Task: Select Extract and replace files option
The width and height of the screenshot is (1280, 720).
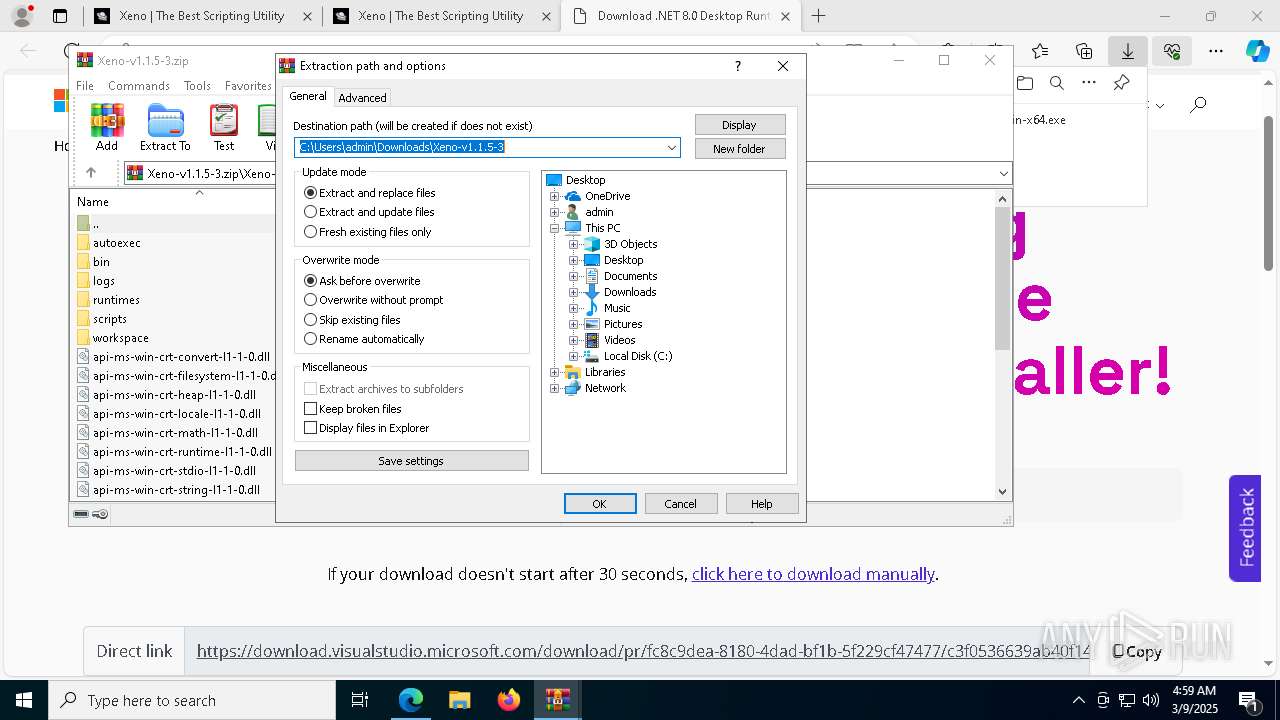Action: point(370,193)
